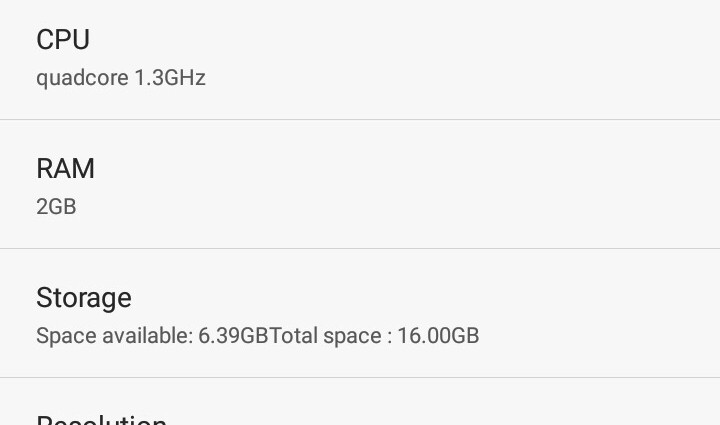Screen dimensions: 720x425
Task: Click the word quadcore under CPU
Action: 82,78
